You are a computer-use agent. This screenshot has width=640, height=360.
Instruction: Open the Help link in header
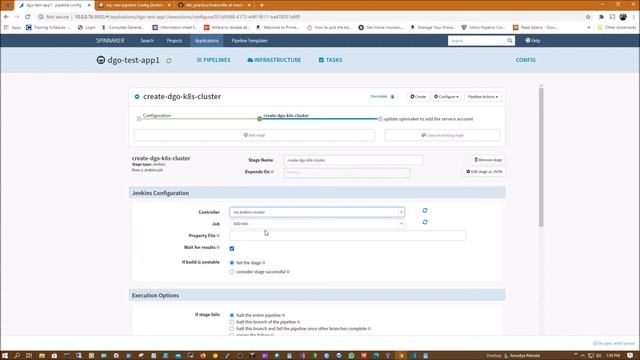(533, 40)
